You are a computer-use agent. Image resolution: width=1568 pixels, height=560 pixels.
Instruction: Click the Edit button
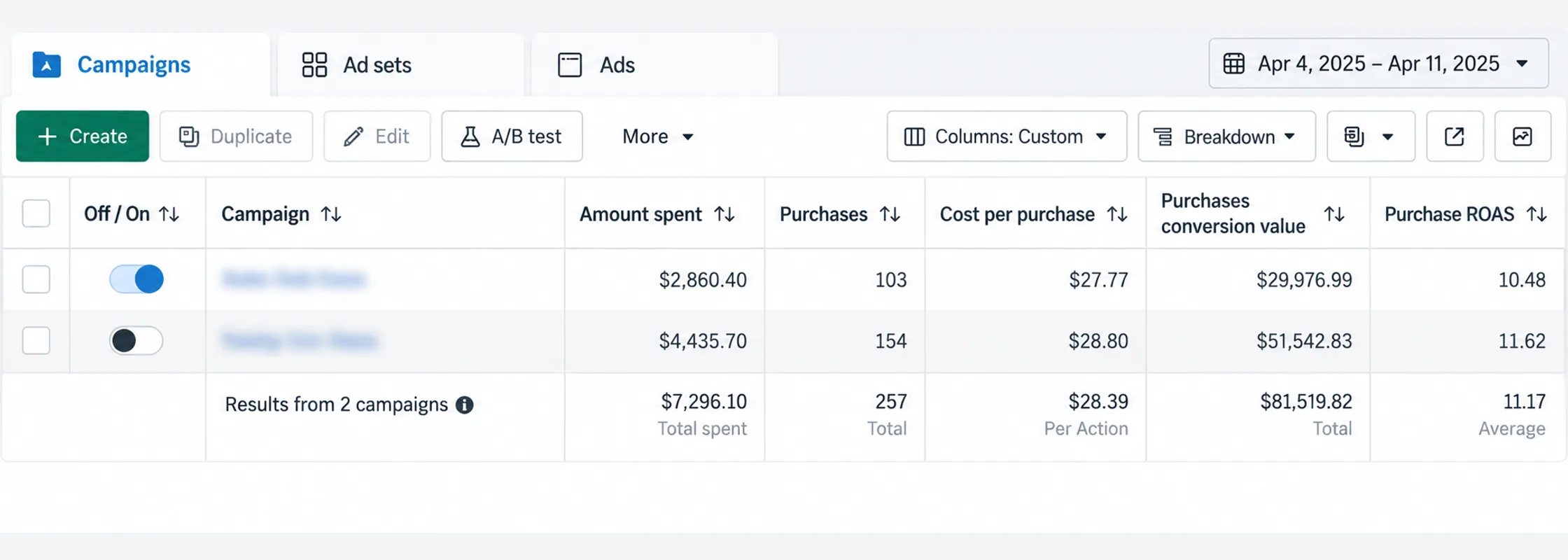(x=377, y=136)
